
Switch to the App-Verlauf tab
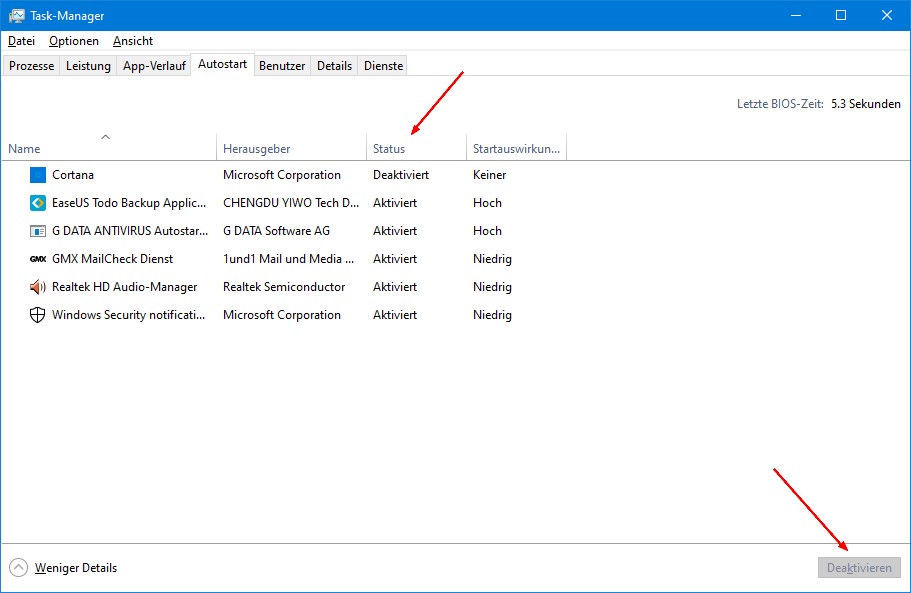[154, 66]
